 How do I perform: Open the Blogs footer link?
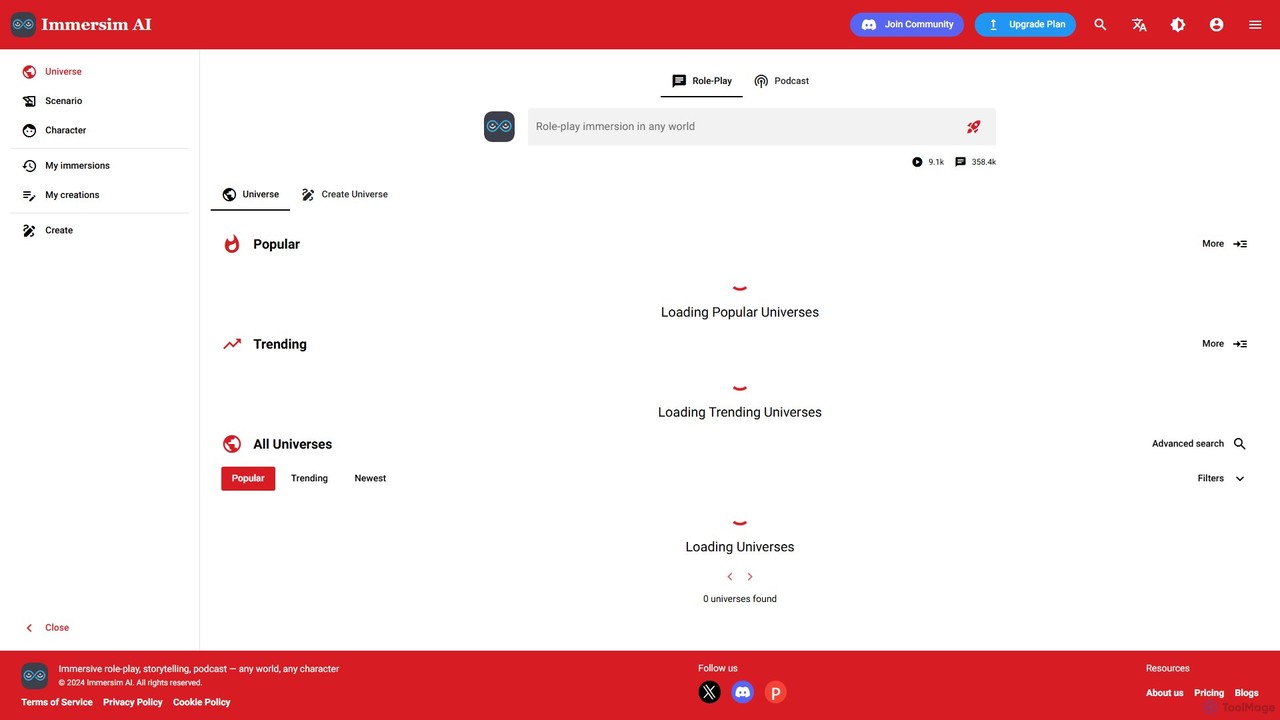tap(1247, 693)
